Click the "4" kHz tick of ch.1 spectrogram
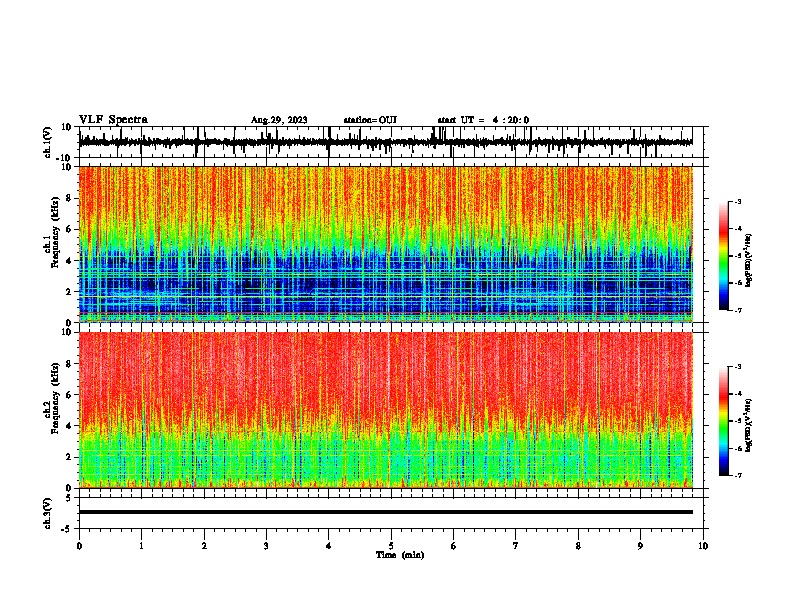792x612 pixels. coord(69,261)
